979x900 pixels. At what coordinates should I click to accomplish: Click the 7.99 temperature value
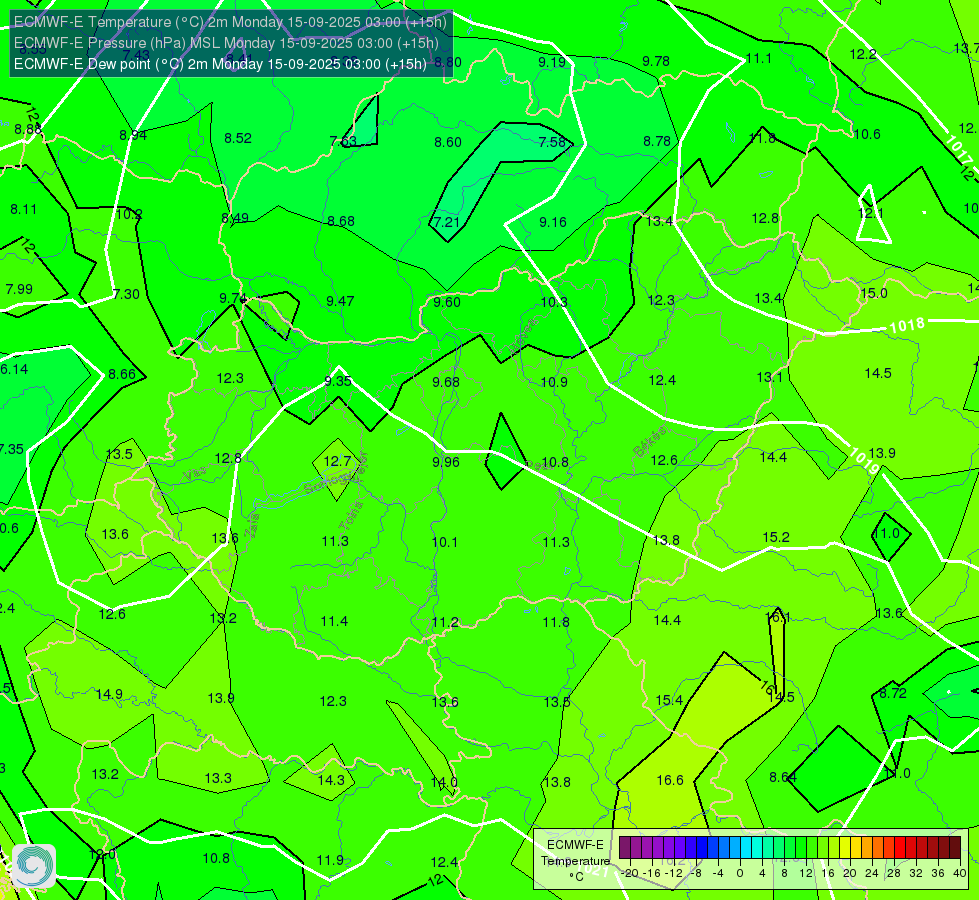(19, 289)
